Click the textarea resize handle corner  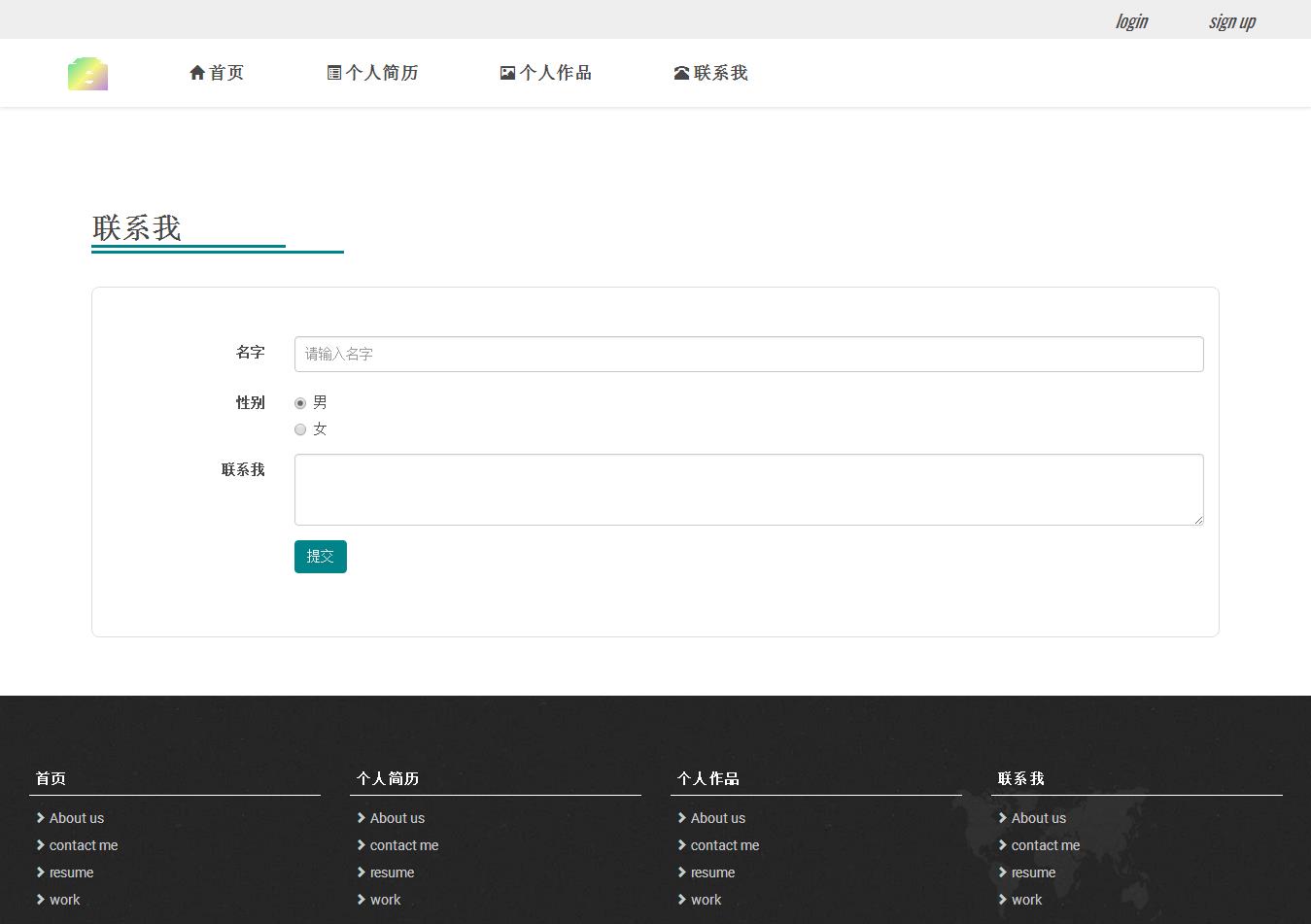1198,520
